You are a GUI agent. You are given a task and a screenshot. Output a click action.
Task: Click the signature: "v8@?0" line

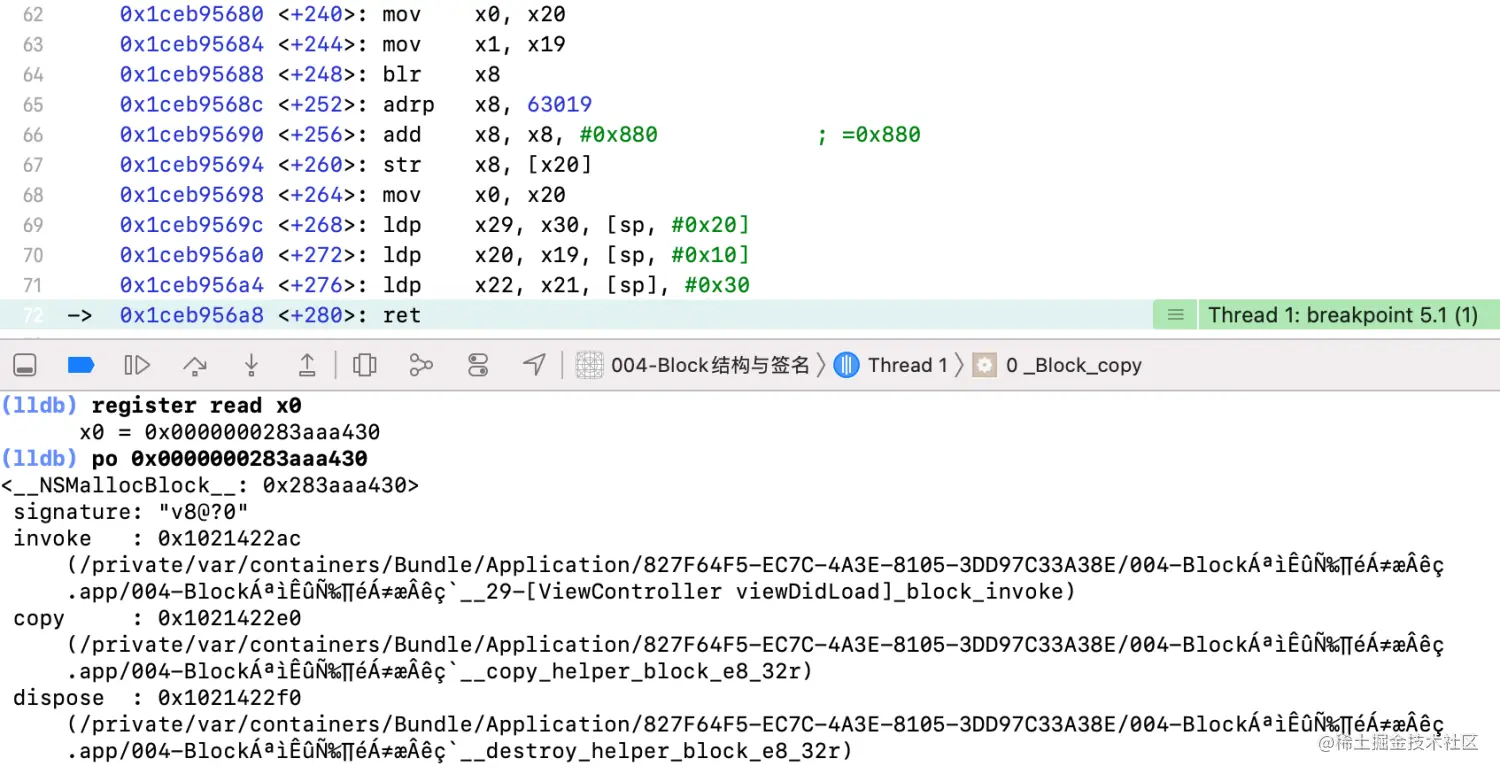pyautogui.click(x=131, y=512)
